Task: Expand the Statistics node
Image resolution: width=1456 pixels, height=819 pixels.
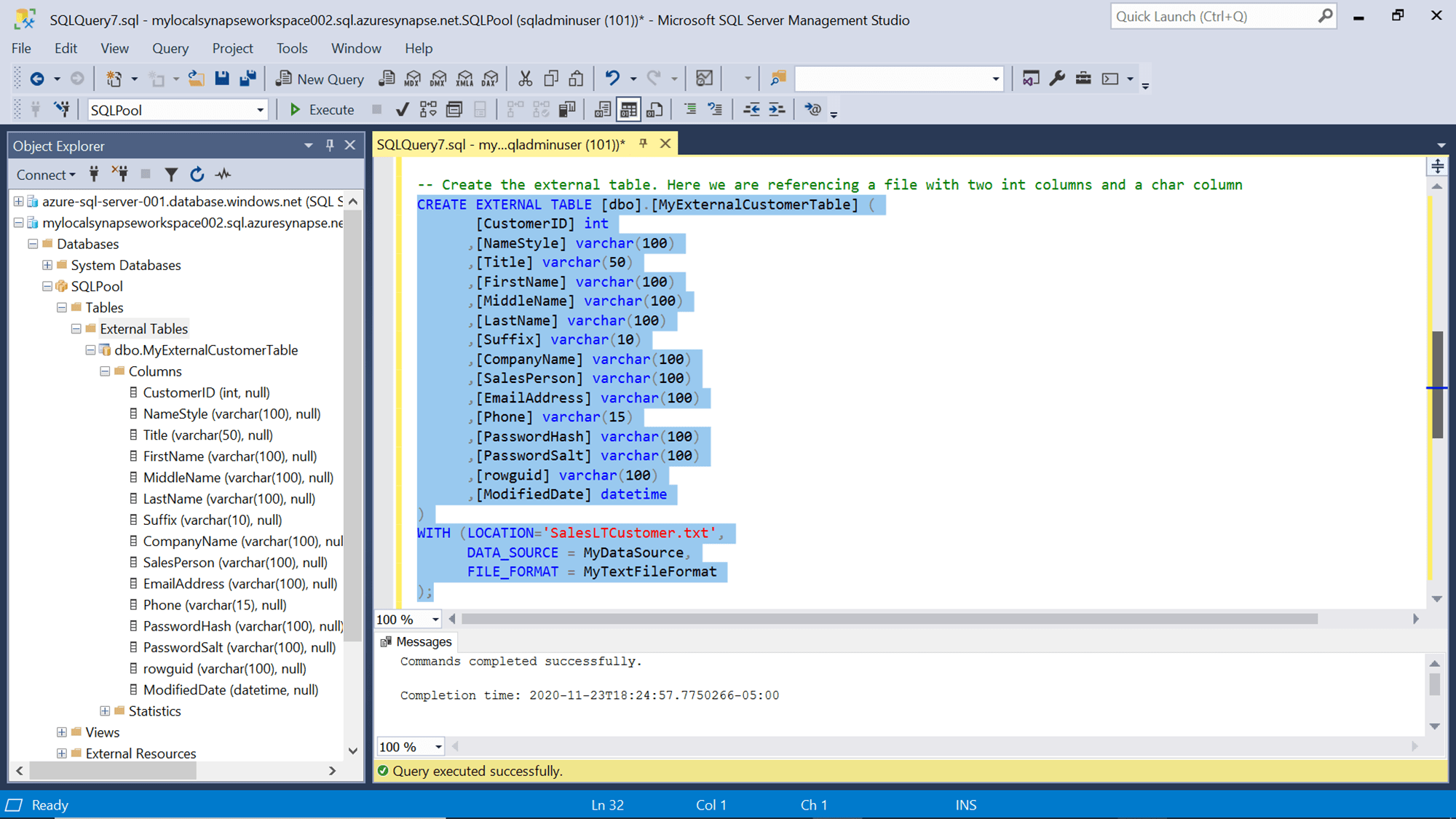Action: pos(104,711)
